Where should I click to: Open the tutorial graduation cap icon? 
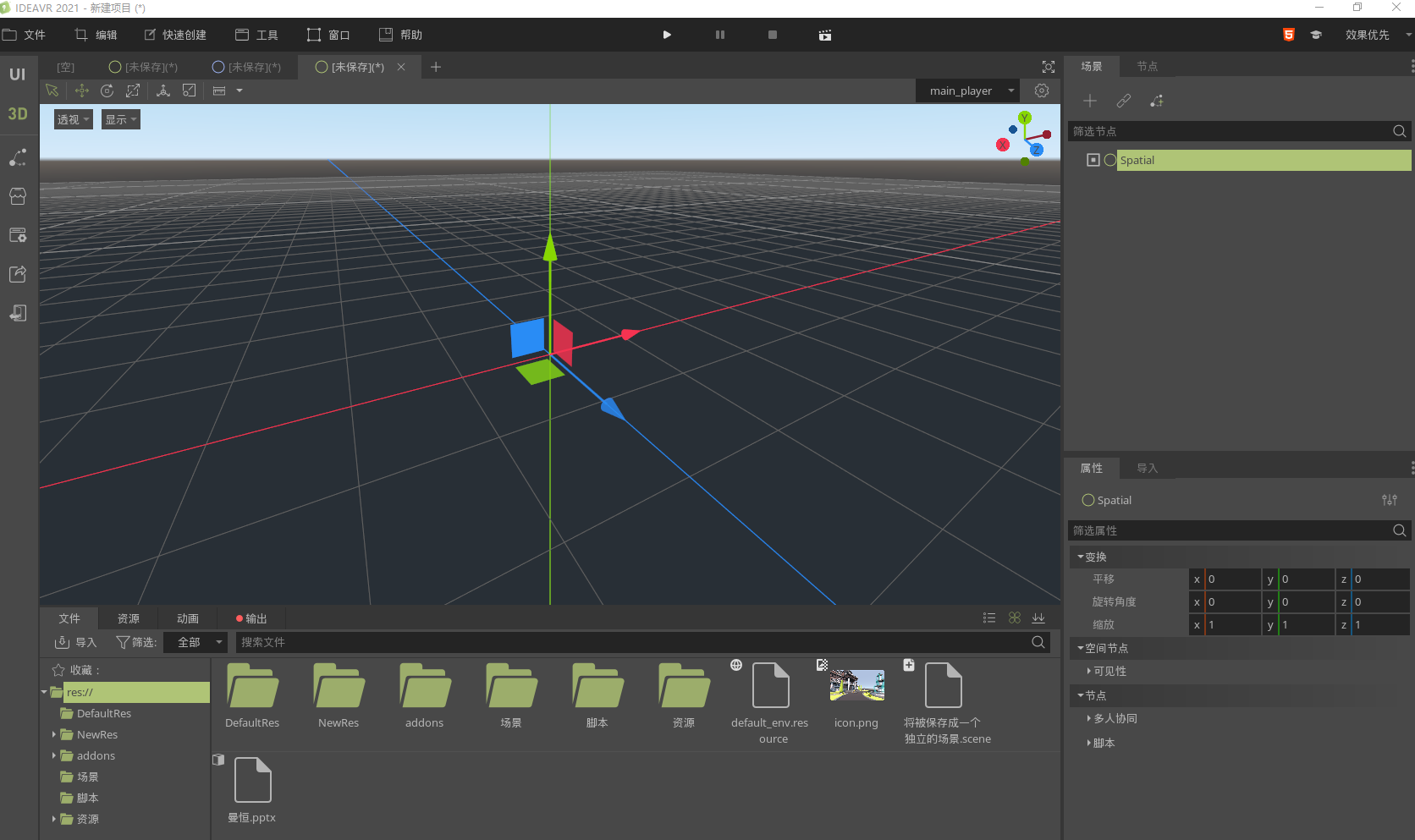(x=1316, y=35)
